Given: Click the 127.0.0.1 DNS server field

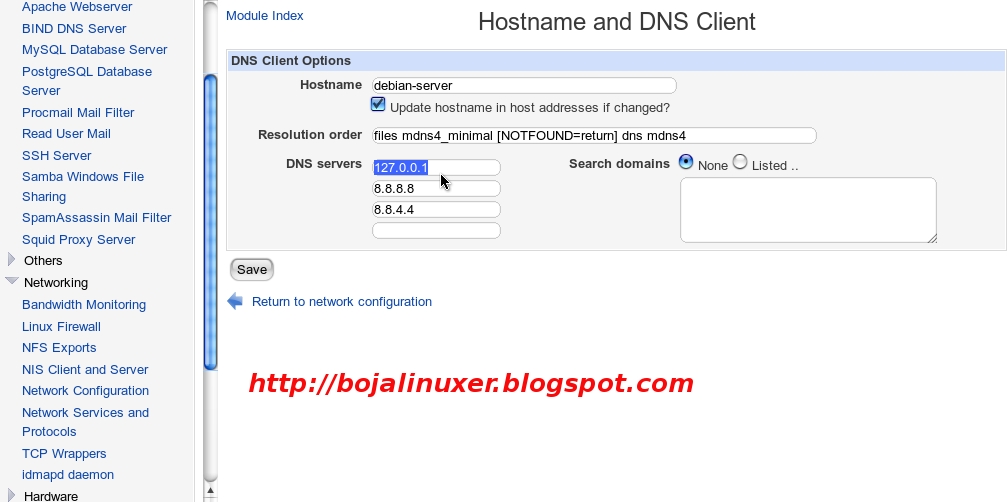Looking at the screenshot, I should (436, 168).
